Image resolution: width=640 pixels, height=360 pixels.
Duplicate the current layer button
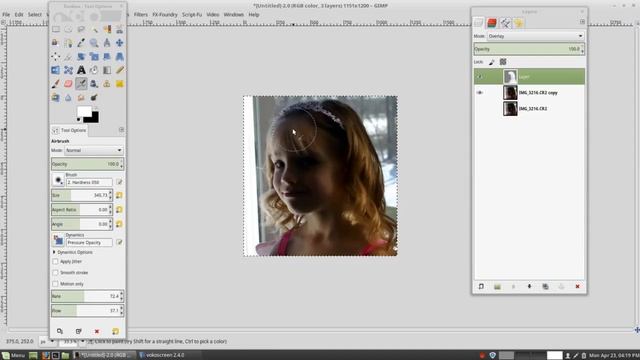coord(545,287)
